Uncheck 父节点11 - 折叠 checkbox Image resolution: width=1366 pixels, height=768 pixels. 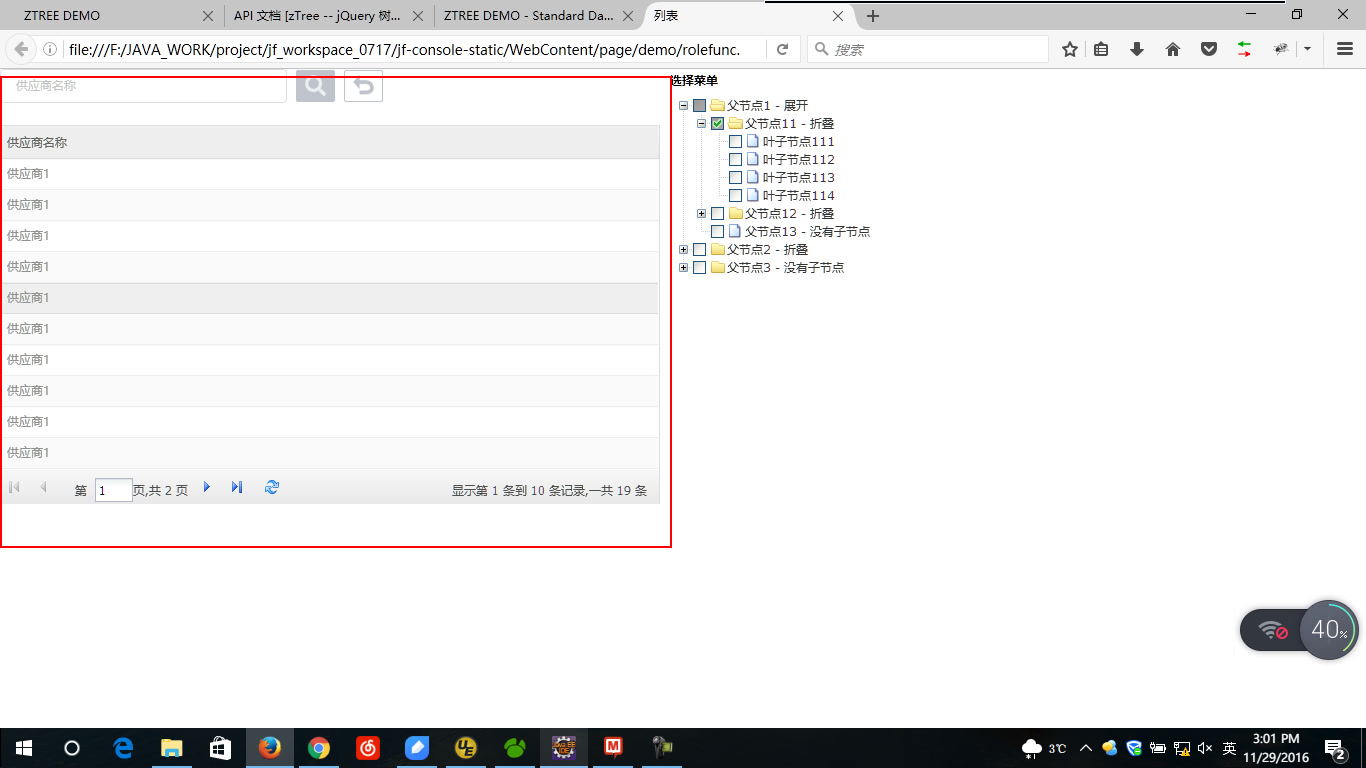[717, 124]
